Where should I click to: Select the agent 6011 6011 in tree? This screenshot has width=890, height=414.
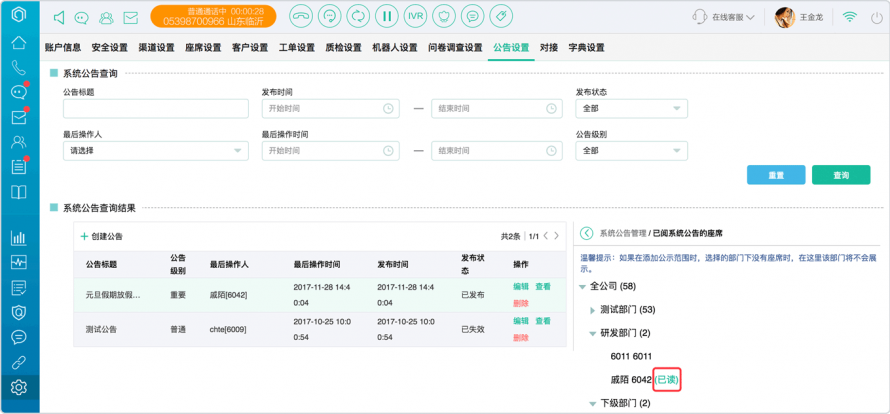pos(631,356)
